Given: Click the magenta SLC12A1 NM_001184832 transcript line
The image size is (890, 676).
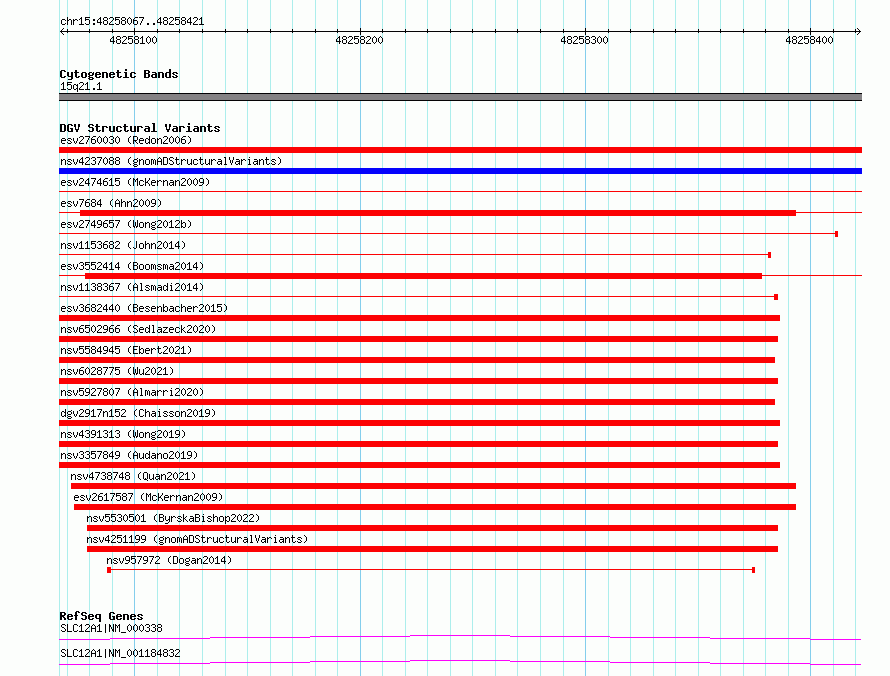Looking at the screenshot, I should pos(460,662).
